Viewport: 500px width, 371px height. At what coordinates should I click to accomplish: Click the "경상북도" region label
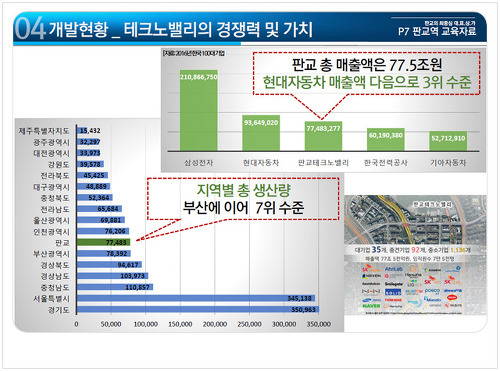coord(55,265)
